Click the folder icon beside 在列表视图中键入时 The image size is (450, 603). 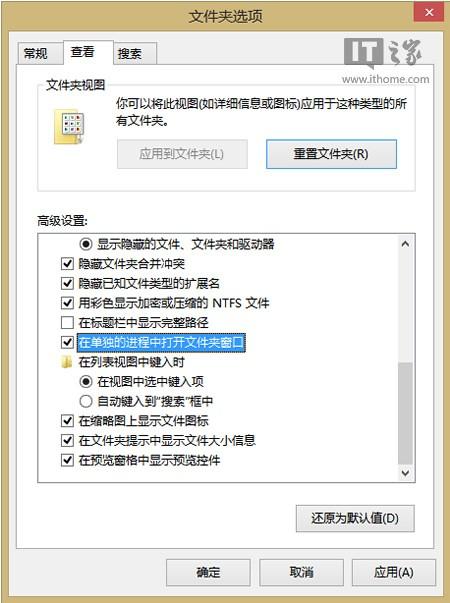(67, 362)
